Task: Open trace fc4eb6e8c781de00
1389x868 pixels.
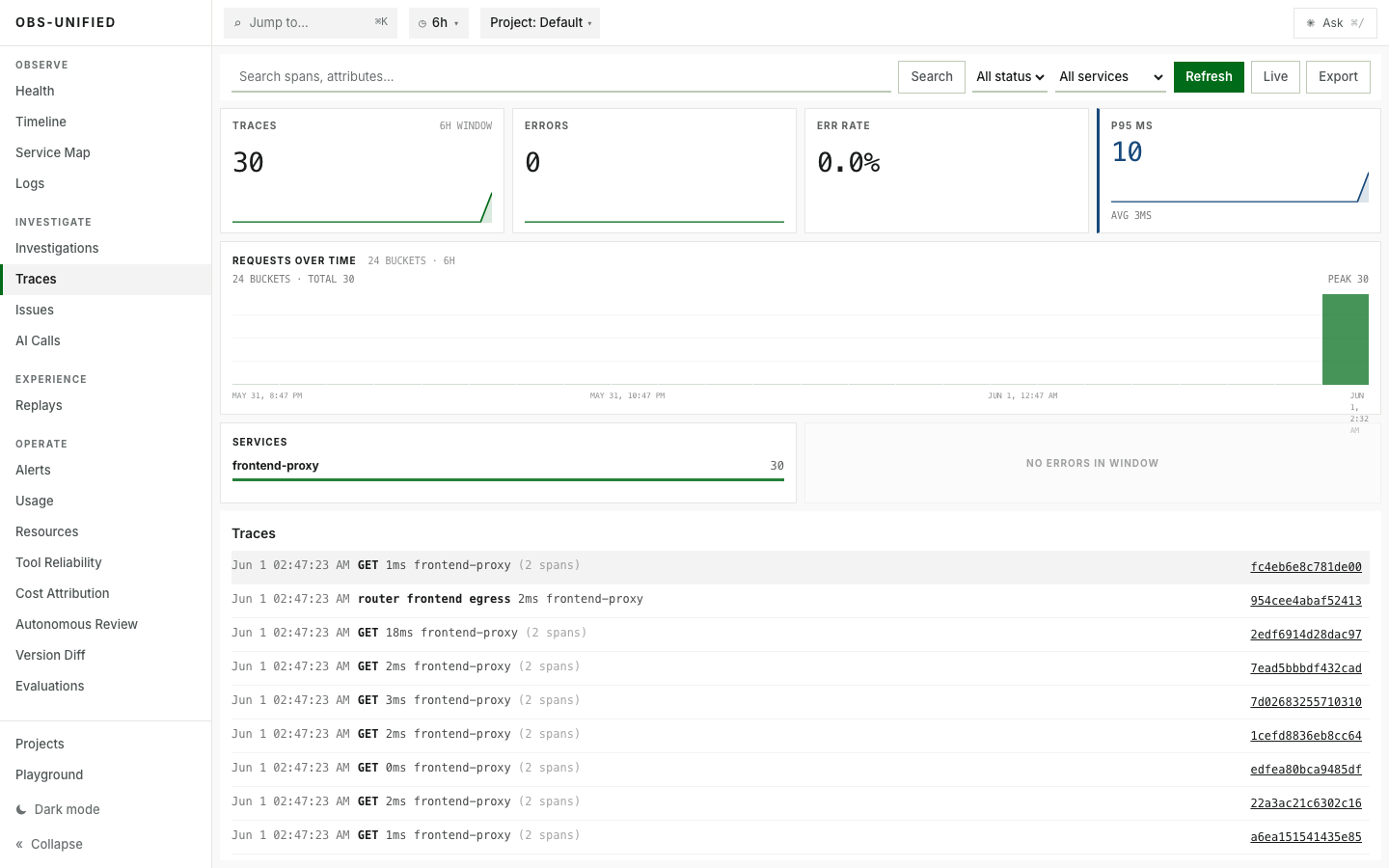Action: [x=1306, y=567]
